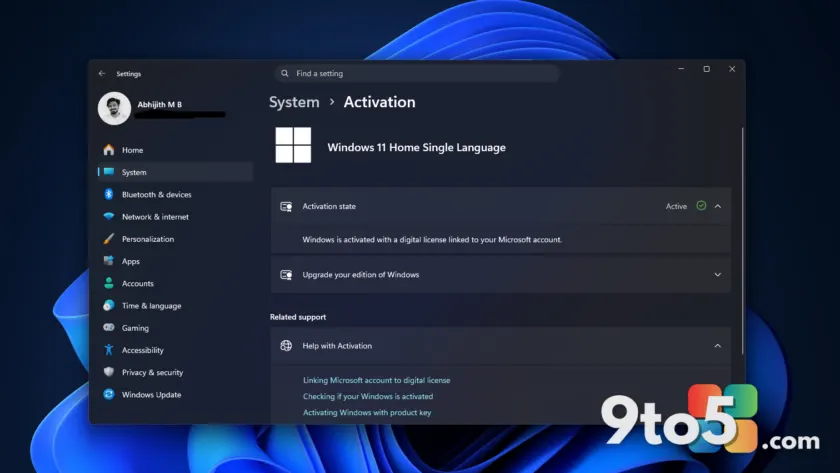This screenshot has width=840, height=473.
Task: Click the Windows logo beside edition name
Action: tap(293, 145)
